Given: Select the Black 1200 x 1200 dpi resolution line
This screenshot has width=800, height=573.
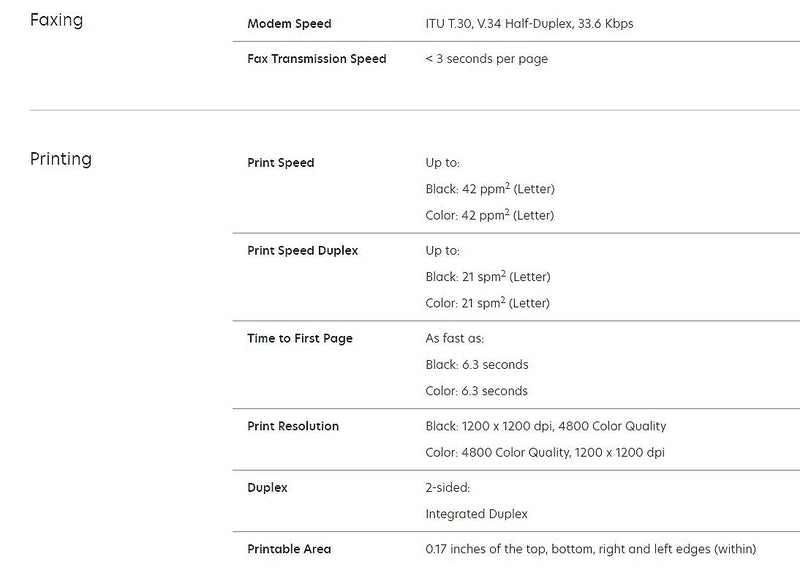Looking at the screenshot, I should point(546,426).
